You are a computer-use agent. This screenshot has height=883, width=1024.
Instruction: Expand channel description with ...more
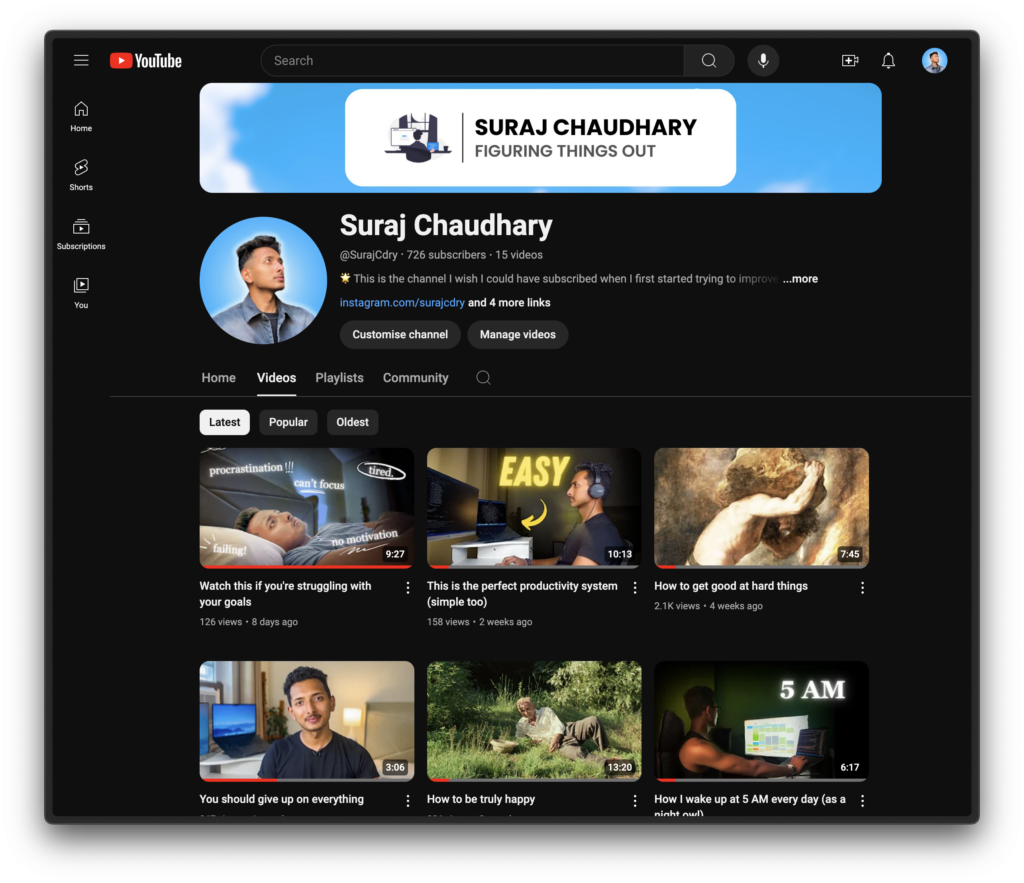[800, 279]
